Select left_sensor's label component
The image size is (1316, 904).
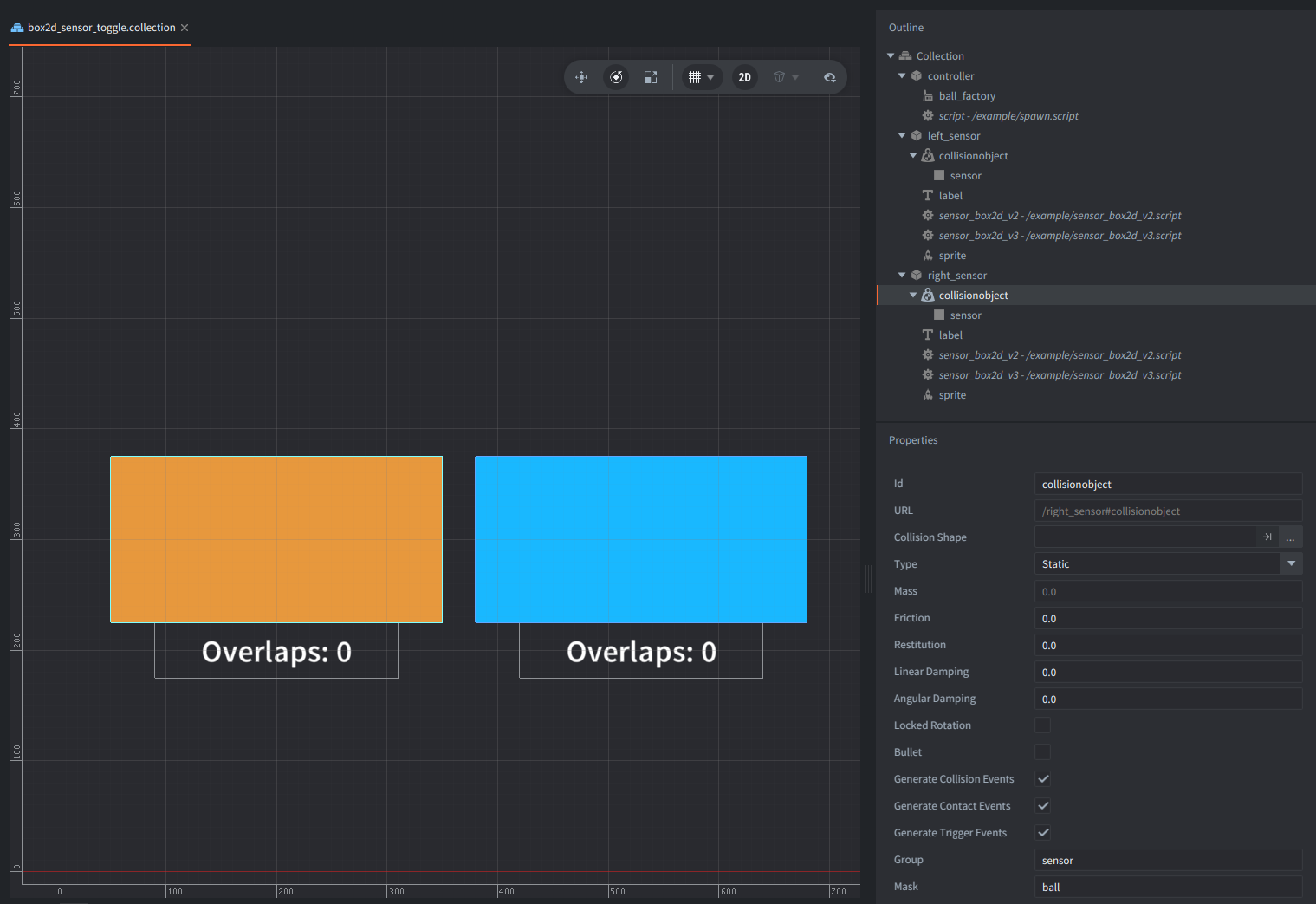pos(950,196)
